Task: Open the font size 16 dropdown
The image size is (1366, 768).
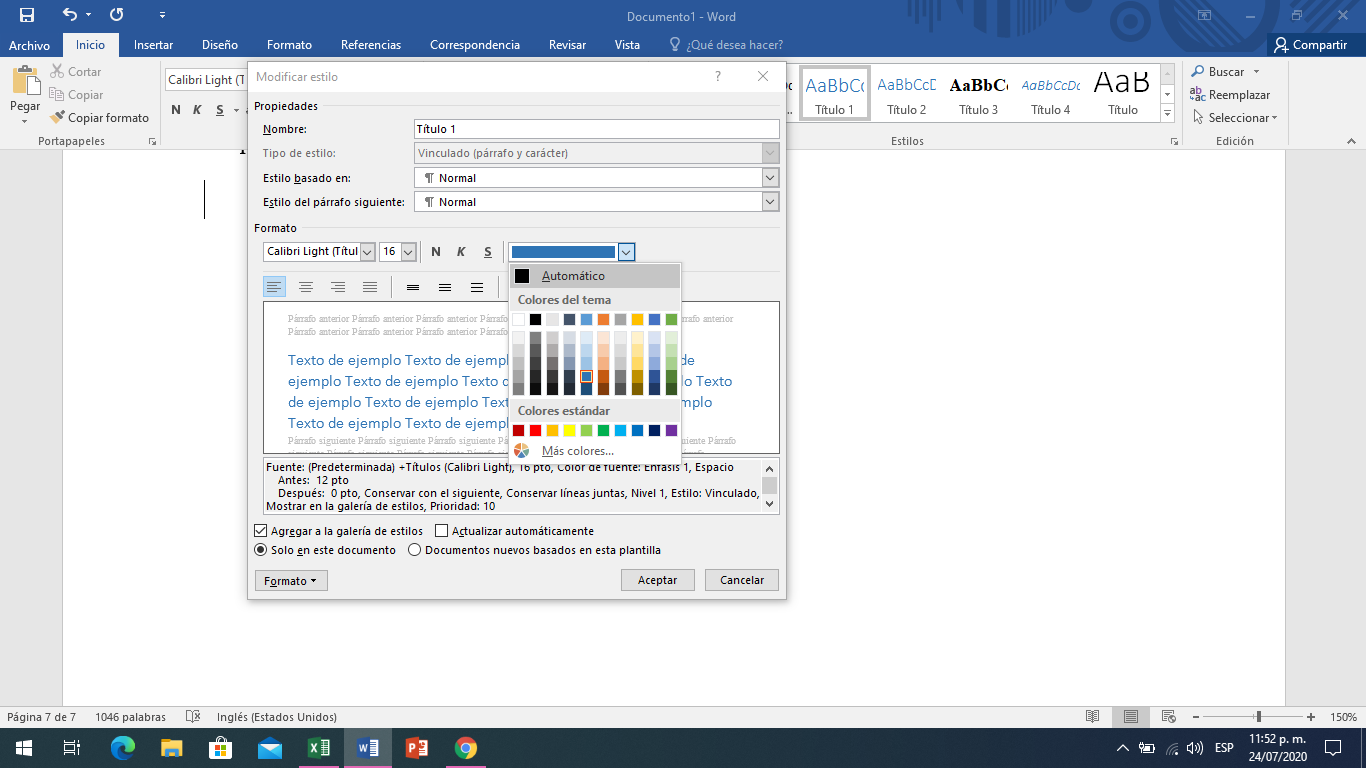Action: click(408, 252)
